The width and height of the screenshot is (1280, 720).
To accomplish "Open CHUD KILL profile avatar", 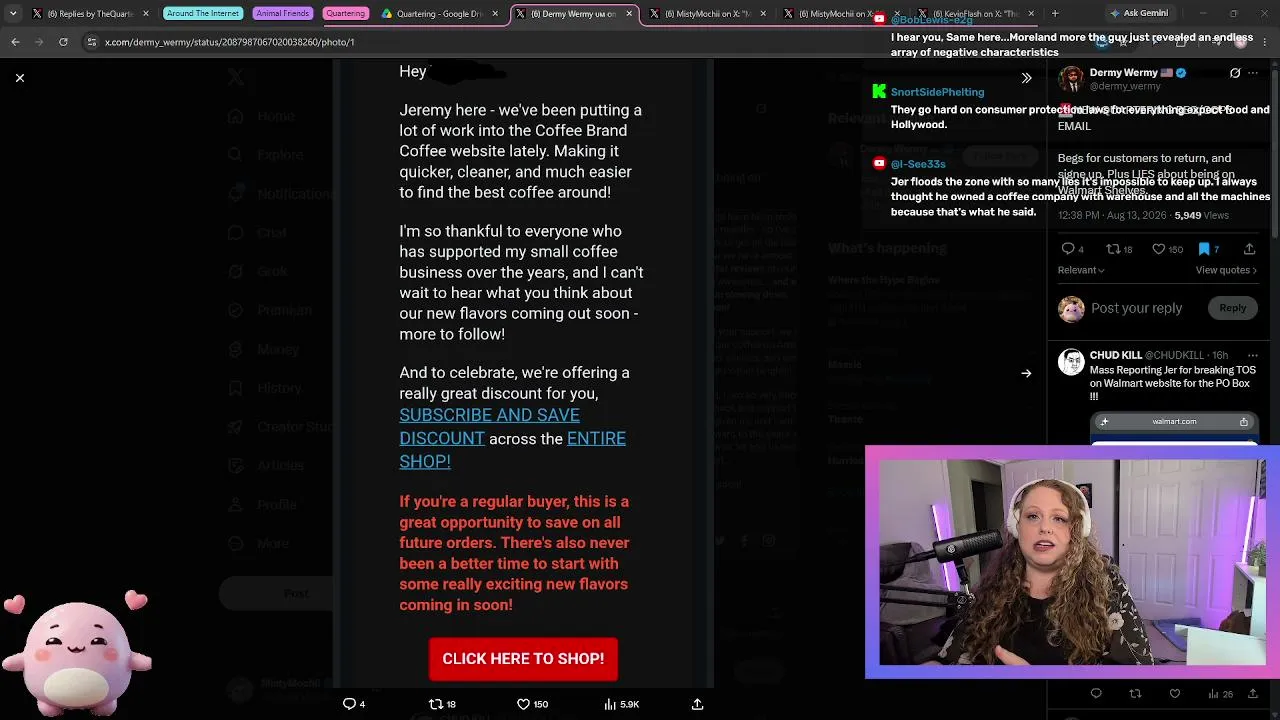I will pos(1071,361).
